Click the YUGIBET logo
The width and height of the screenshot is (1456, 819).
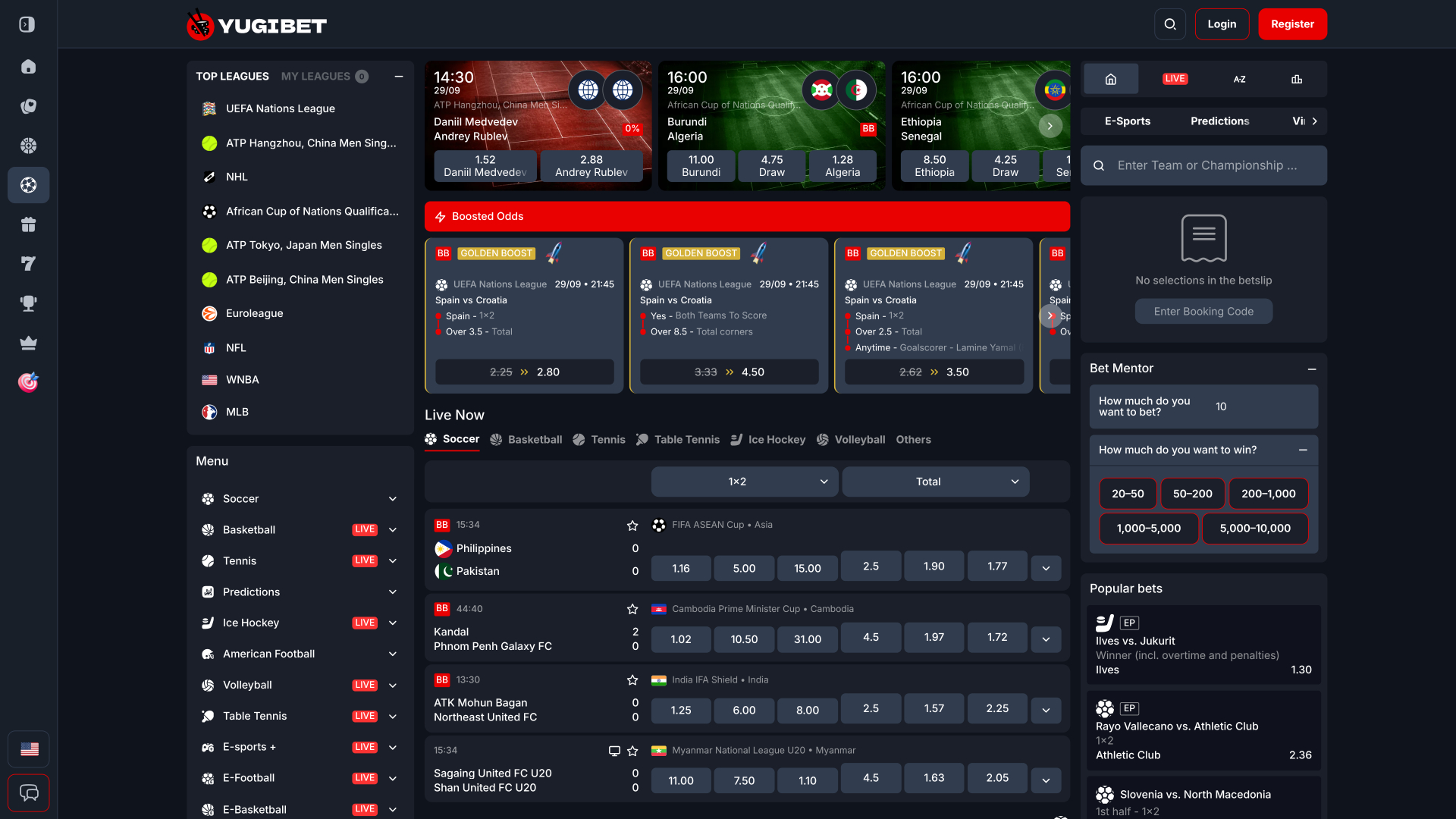(x=256, y=25)
